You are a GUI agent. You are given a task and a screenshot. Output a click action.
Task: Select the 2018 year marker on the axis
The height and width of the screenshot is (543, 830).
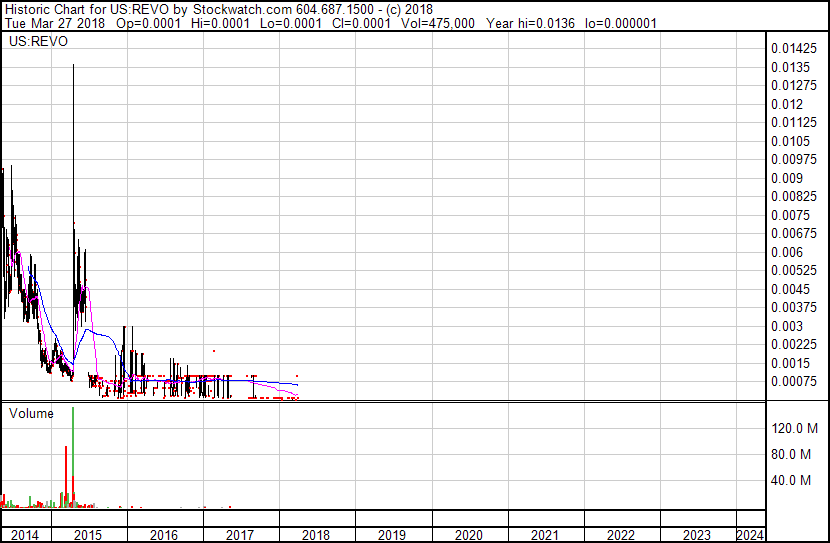point(316,535)
